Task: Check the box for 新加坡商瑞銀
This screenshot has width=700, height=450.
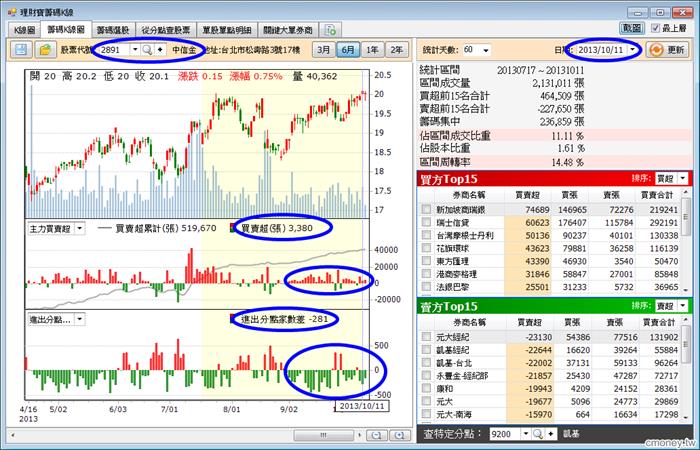Action: click(426, 209)
